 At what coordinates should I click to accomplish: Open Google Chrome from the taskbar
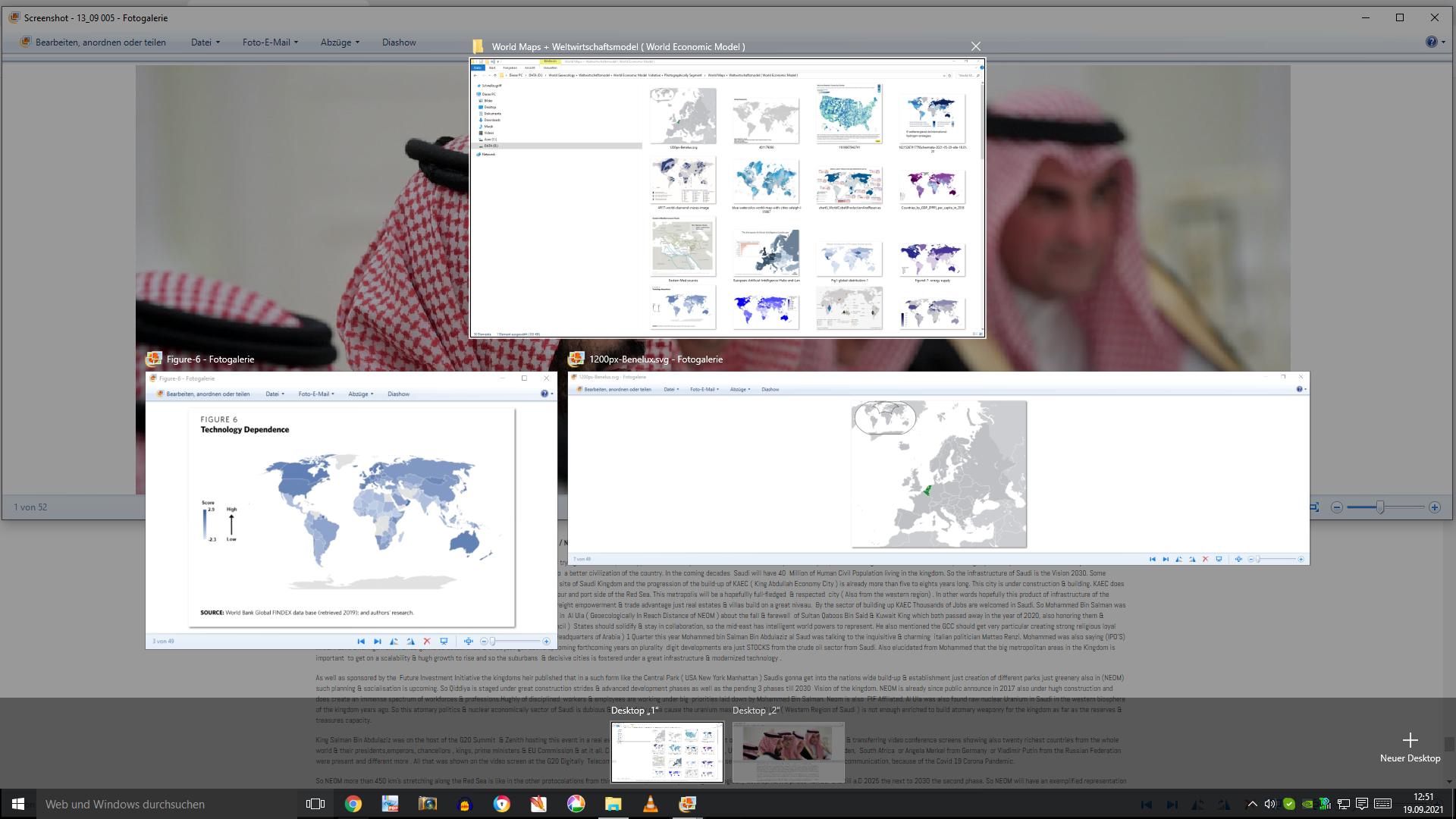(x=353, y=804)
